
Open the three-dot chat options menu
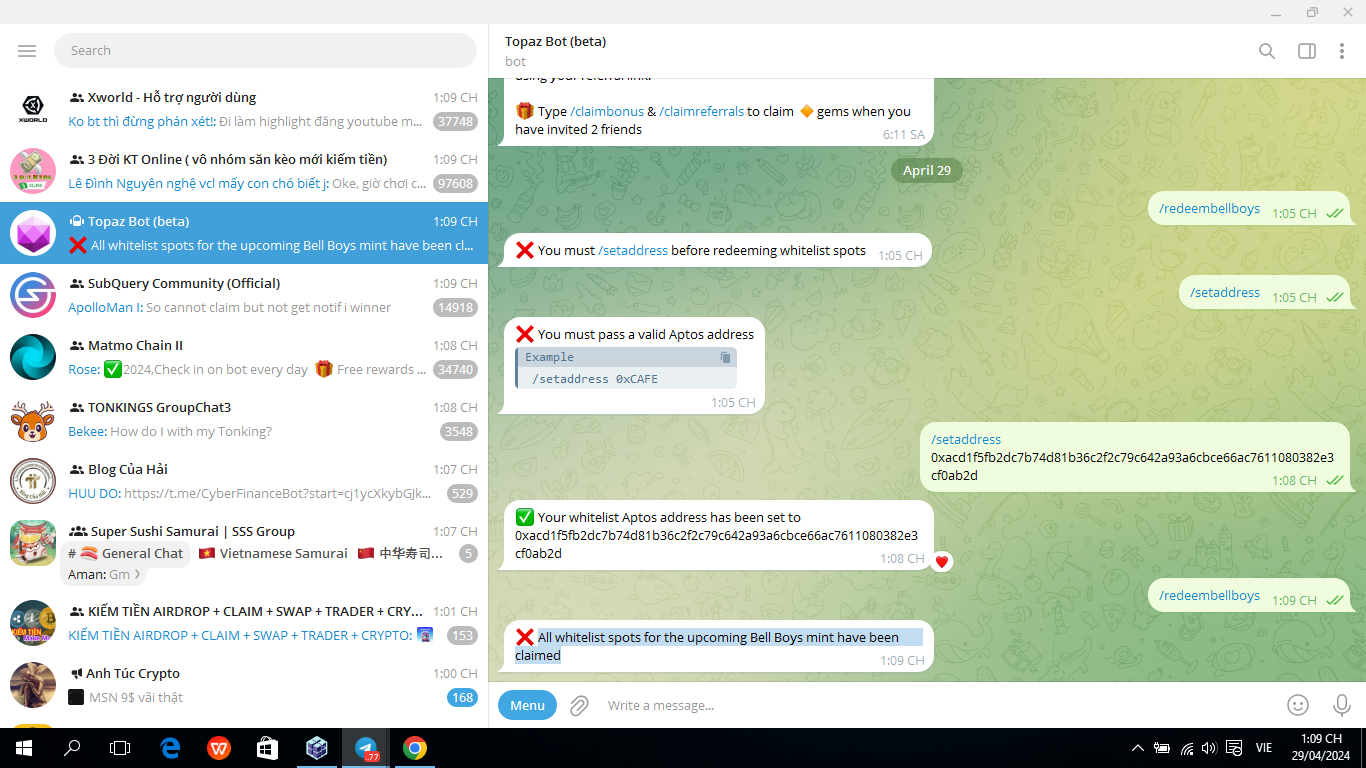tap(1342, 51)
